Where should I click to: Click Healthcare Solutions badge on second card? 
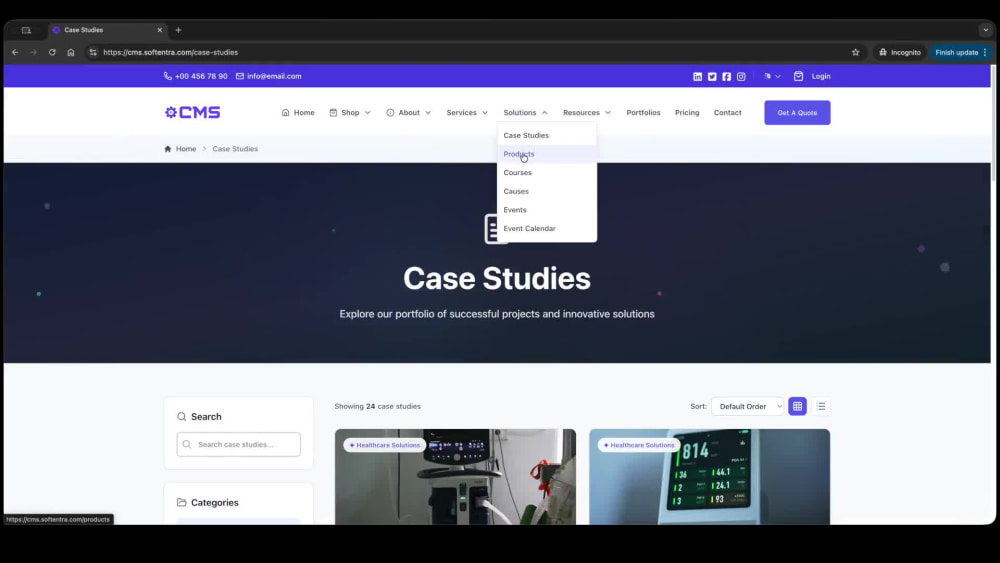(638, 445)
